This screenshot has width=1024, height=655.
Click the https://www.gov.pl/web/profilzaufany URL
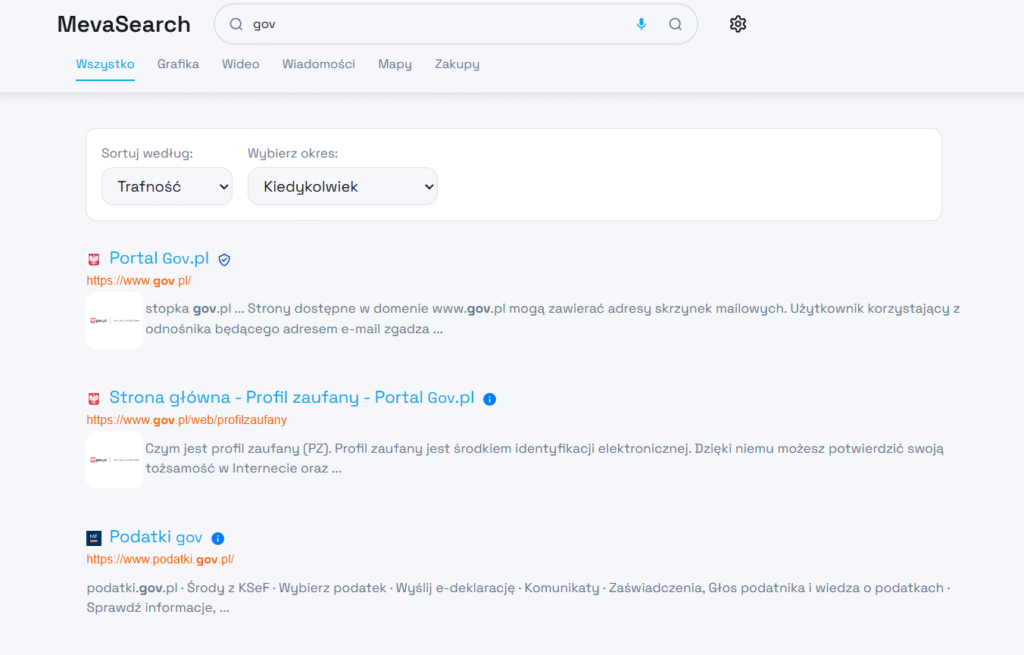[x=187, y=420]
